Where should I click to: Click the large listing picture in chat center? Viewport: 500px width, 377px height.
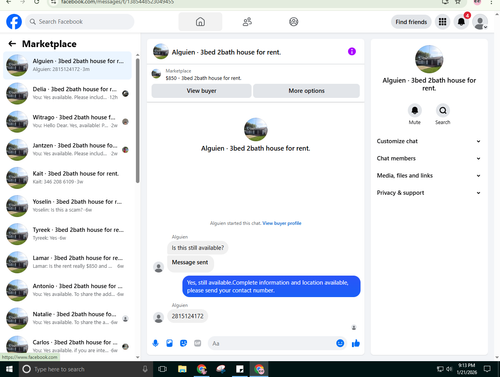tap(256, 129)
